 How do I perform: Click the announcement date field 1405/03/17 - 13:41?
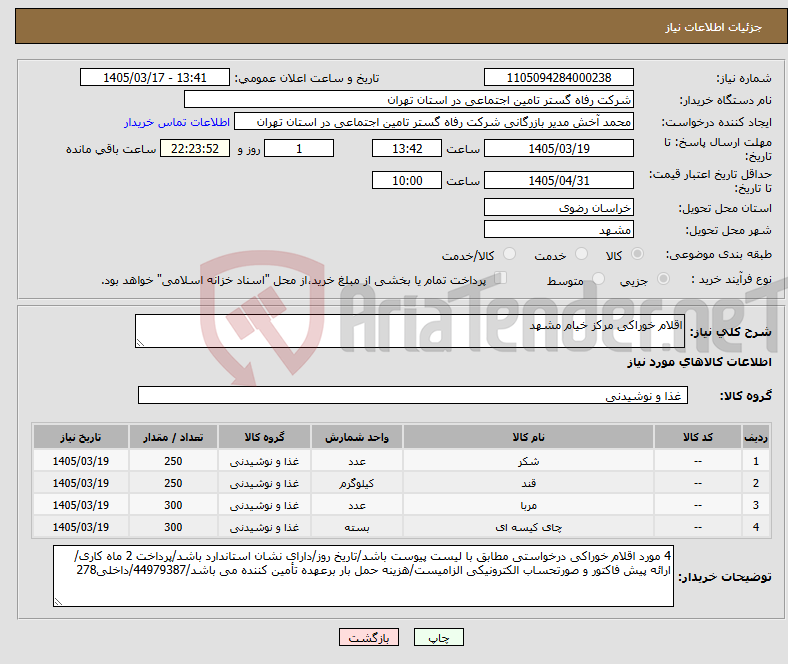[x=155, y=77]
